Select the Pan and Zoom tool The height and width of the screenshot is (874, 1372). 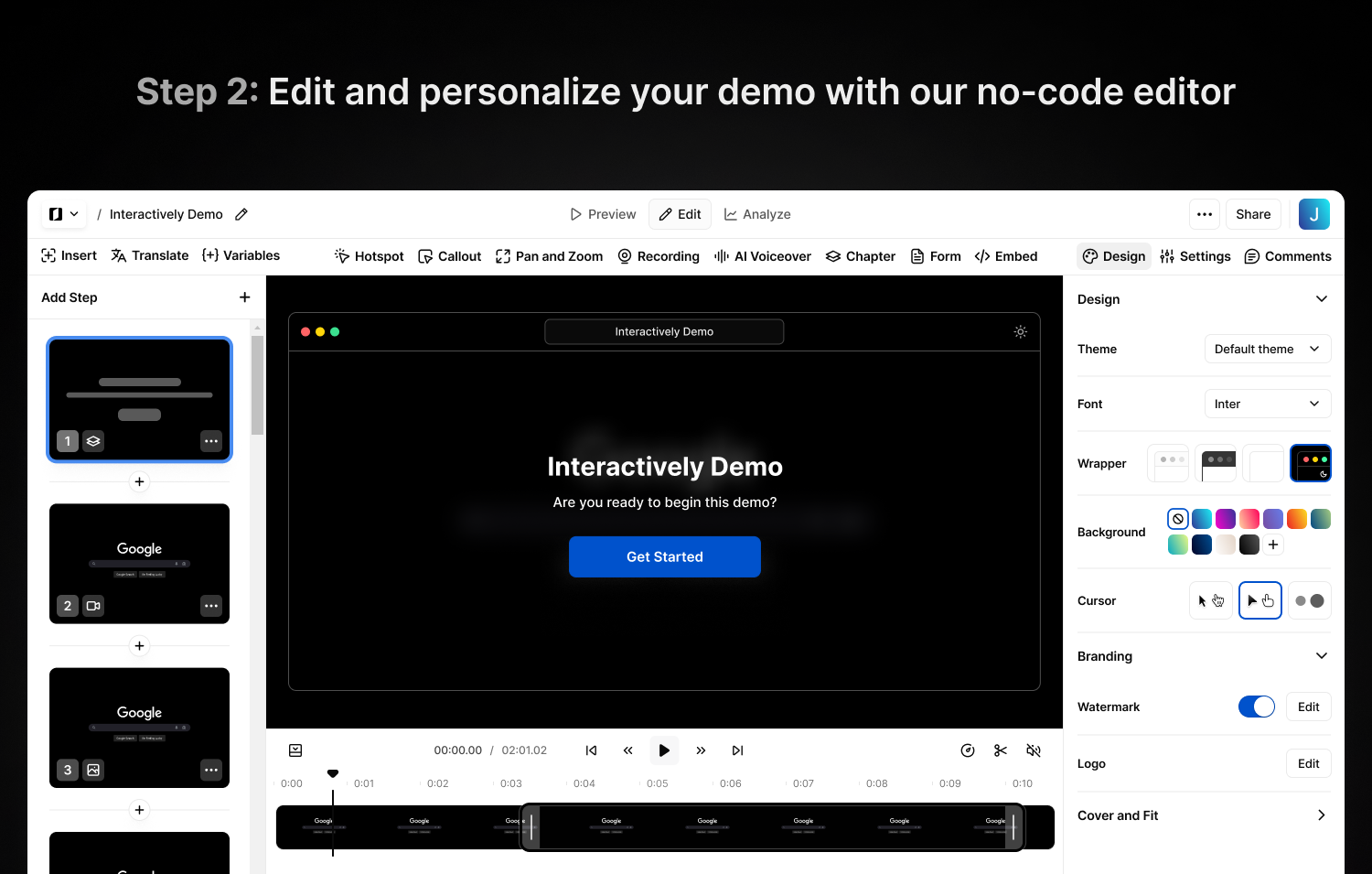point(549,256)
